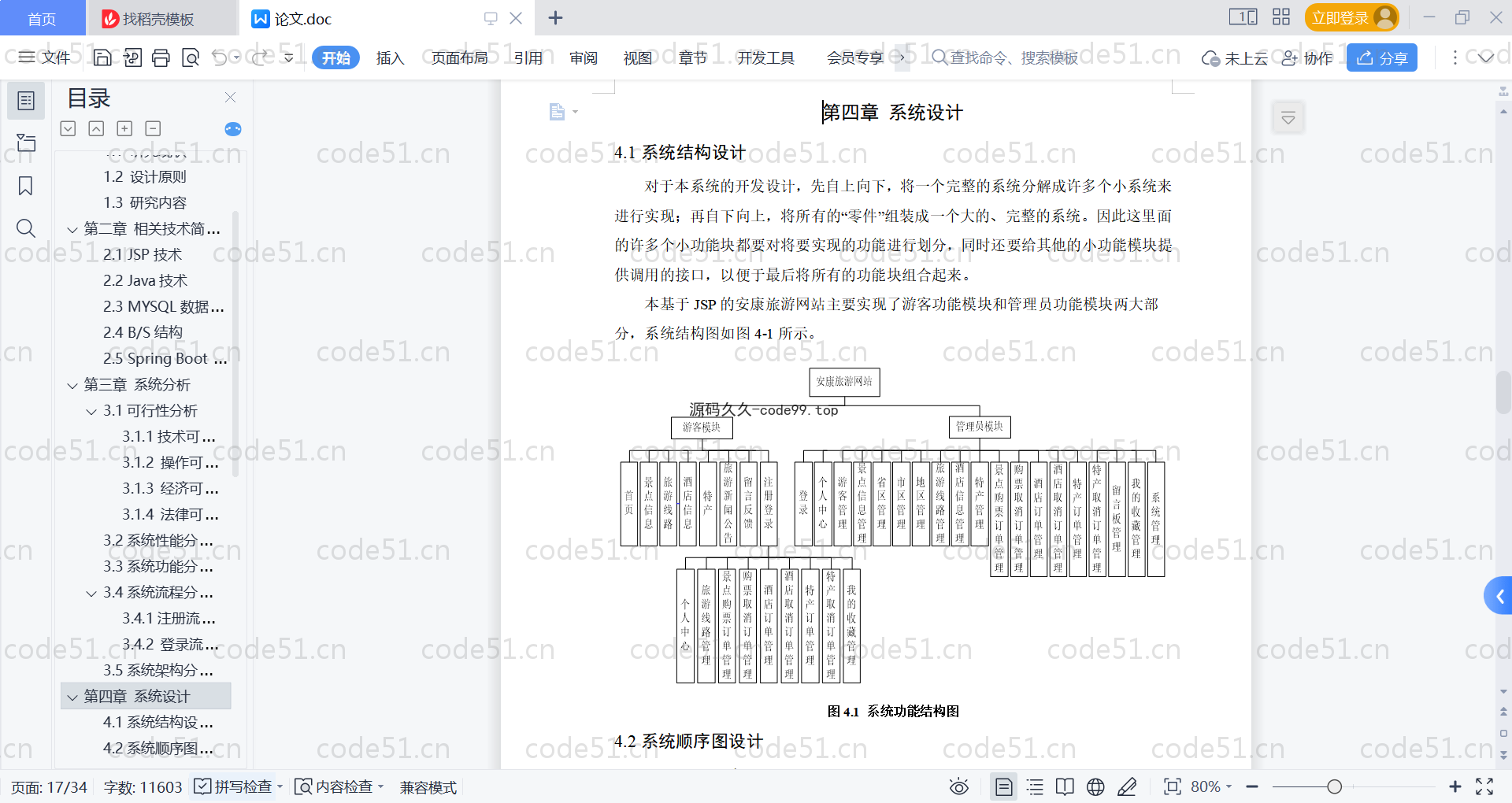Go to 首页 home tab
The height and width of the screenshot is (803, 1512).
42,18
